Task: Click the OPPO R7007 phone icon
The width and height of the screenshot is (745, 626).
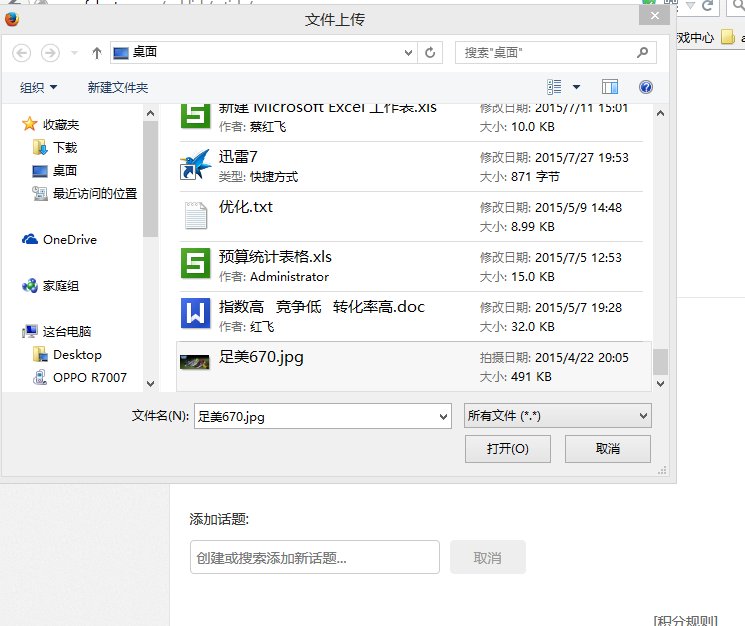Action: (x=40, y=377)
